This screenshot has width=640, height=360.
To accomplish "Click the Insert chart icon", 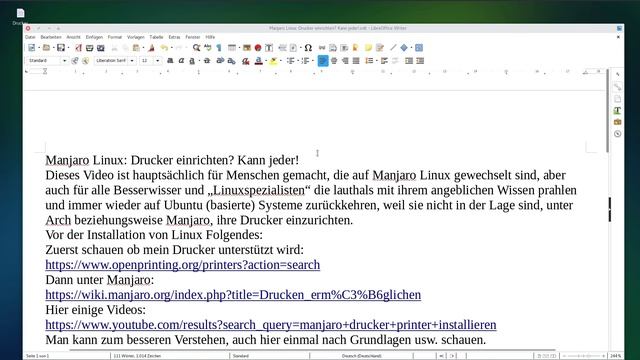I will [x=258, y=48].
